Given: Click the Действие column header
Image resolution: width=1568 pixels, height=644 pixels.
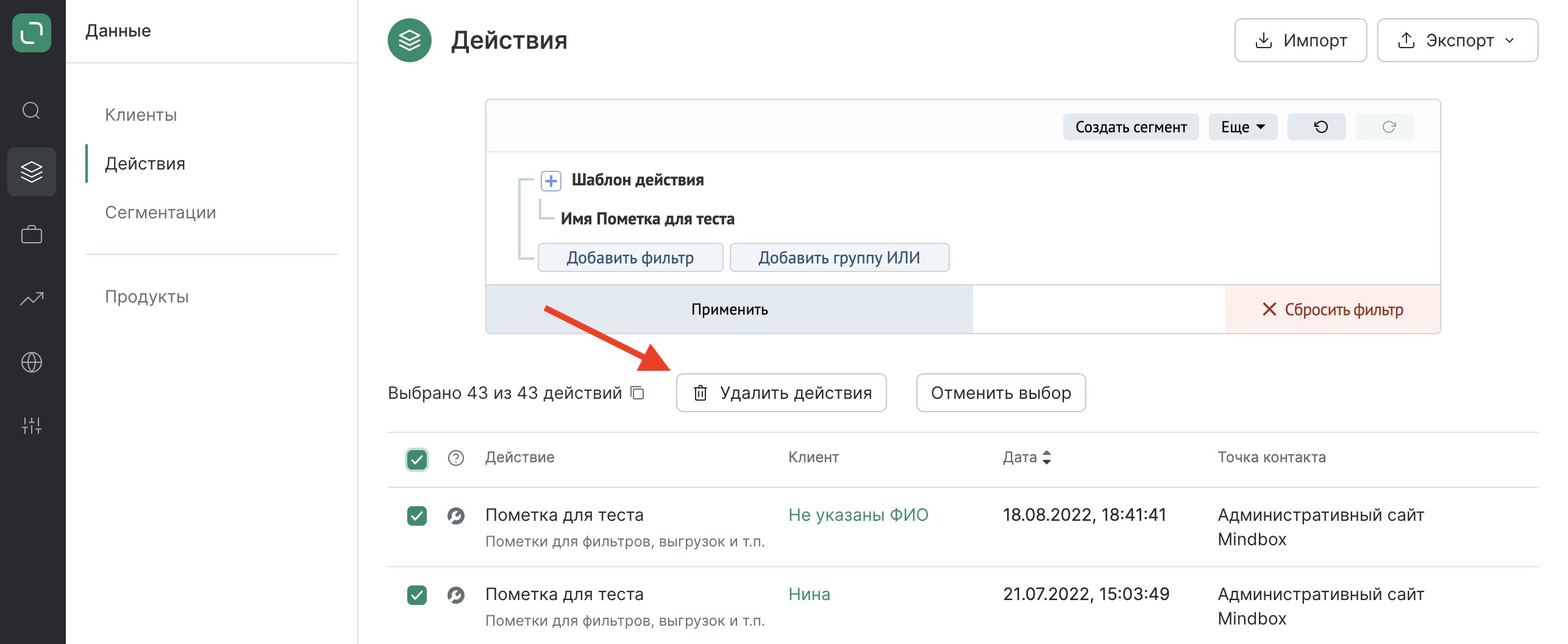Looking at the screenshot, I should [x=520, y=457].
